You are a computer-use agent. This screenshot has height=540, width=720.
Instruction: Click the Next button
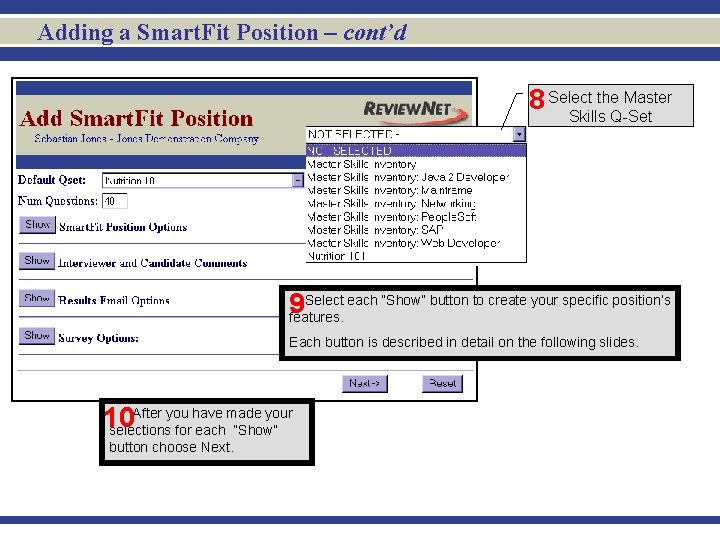[x=365, y=383]
